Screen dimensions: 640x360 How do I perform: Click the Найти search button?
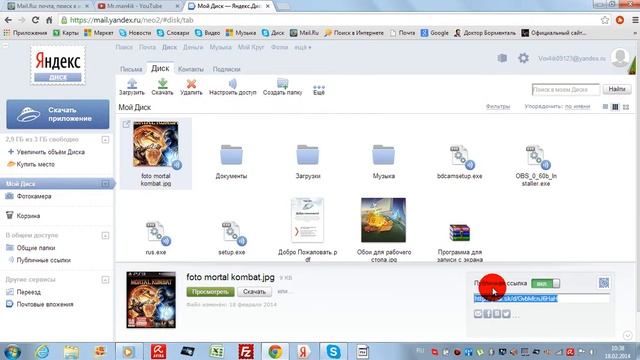[x=617, y=89]
